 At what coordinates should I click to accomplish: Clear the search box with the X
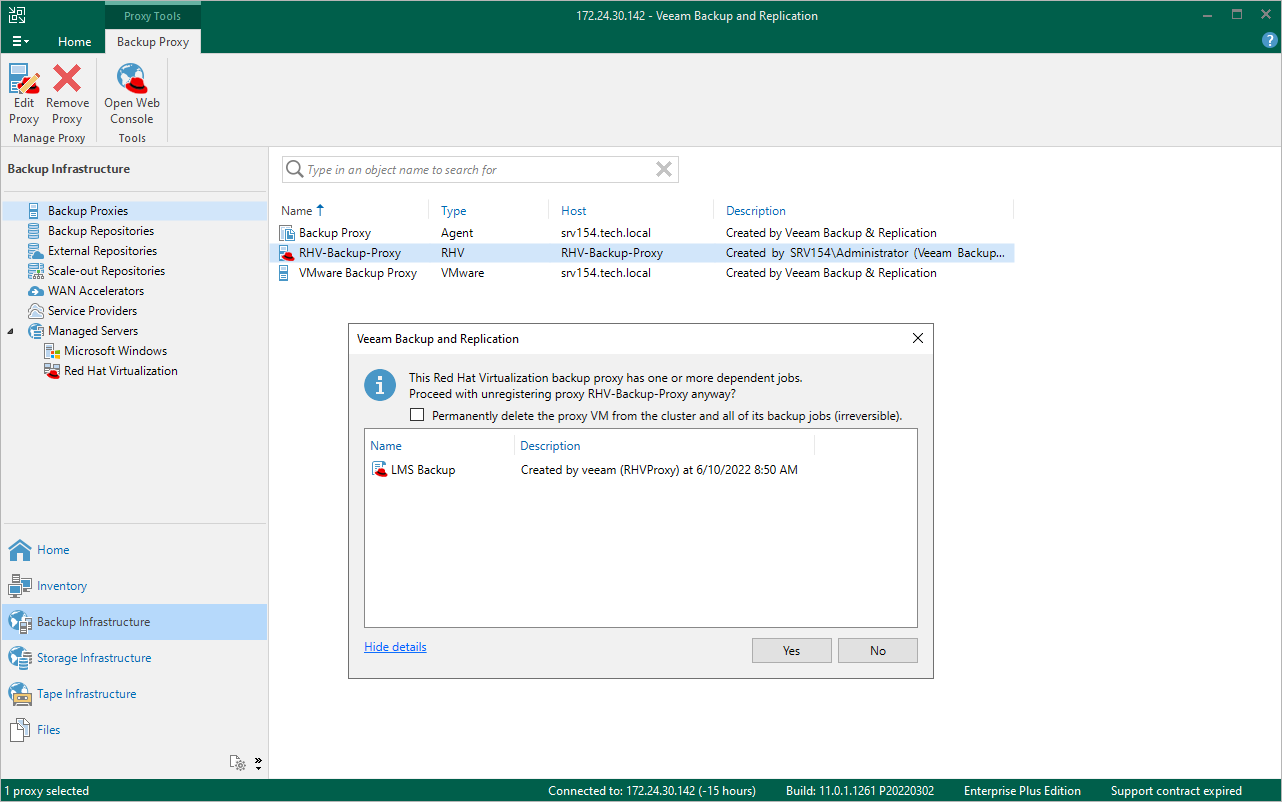coord(663,170)
